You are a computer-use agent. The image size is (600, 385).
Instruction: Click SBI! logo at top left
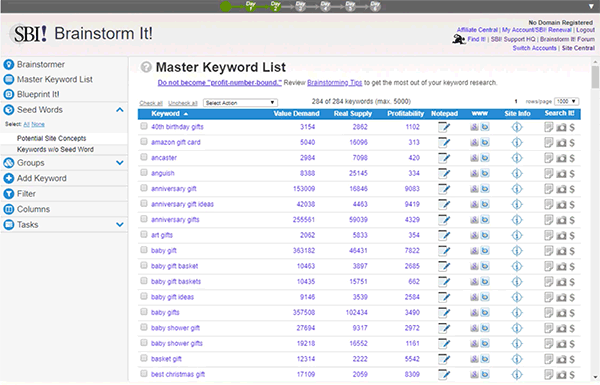coord(29,34)
